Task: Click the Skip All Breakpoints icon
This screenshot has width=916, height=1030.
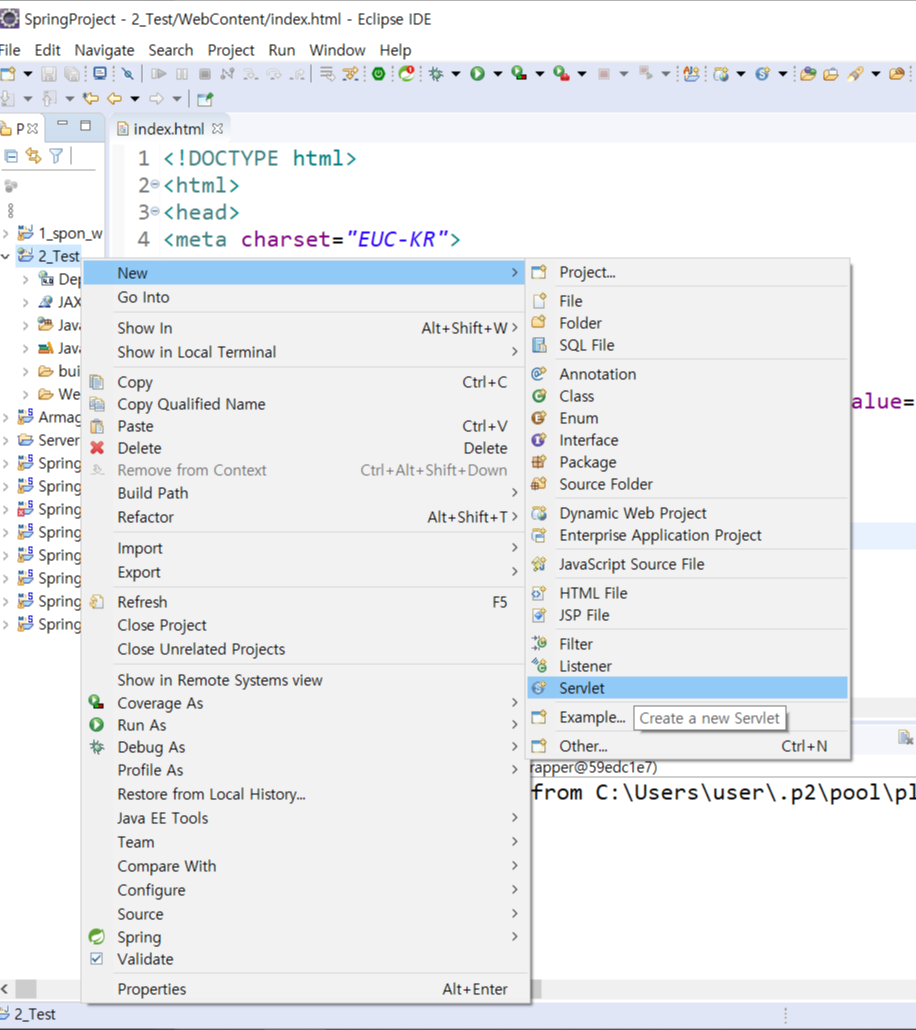Action: pos(127,74)
